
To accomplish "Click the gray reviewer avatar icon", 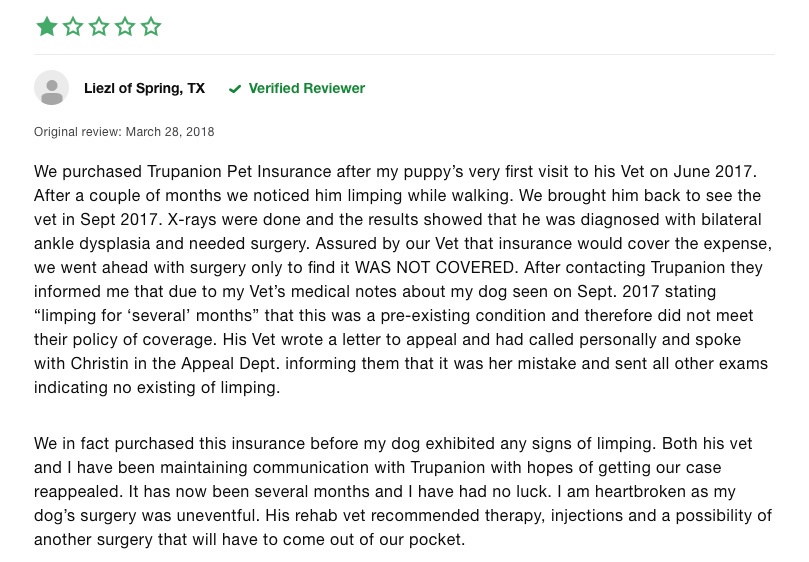I will (52, 88).
